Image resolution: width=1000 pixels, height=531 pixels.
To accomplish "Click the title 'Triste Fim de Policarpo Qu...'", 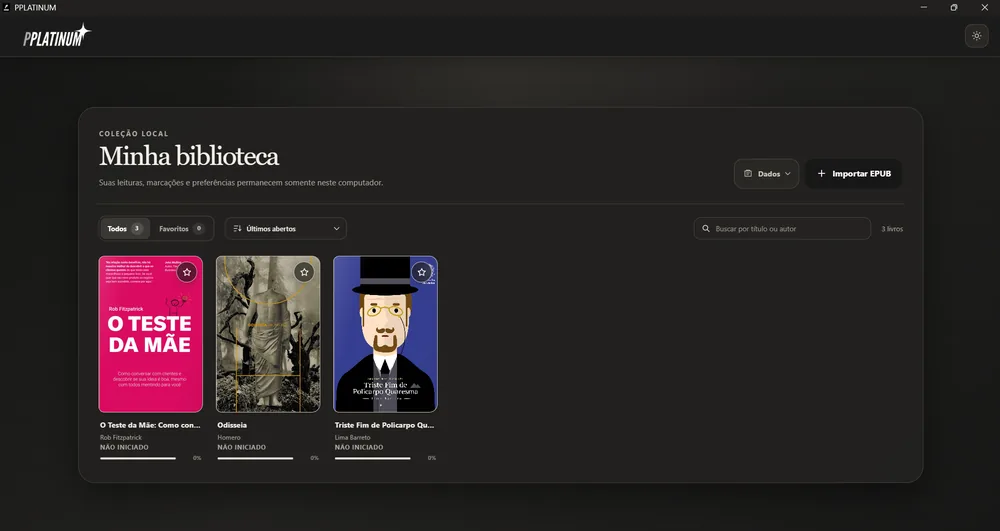I will [x=385, y=425].
